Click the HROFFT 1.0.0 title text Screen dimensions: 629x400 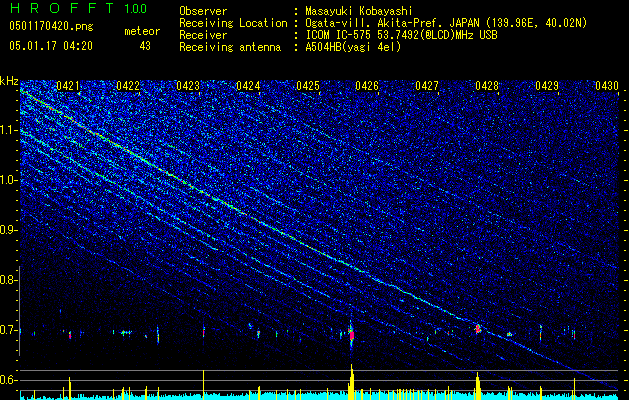pos(79,8)
